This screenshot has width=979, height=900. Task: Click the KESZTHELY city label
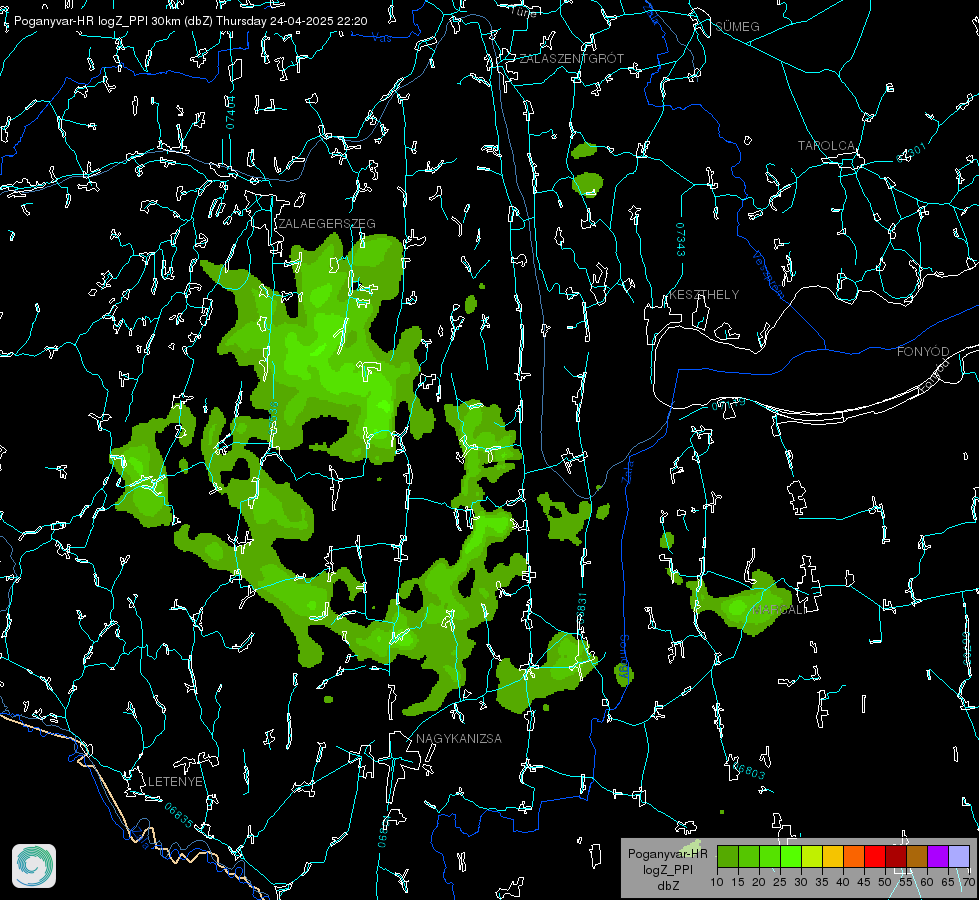point(704,295)
